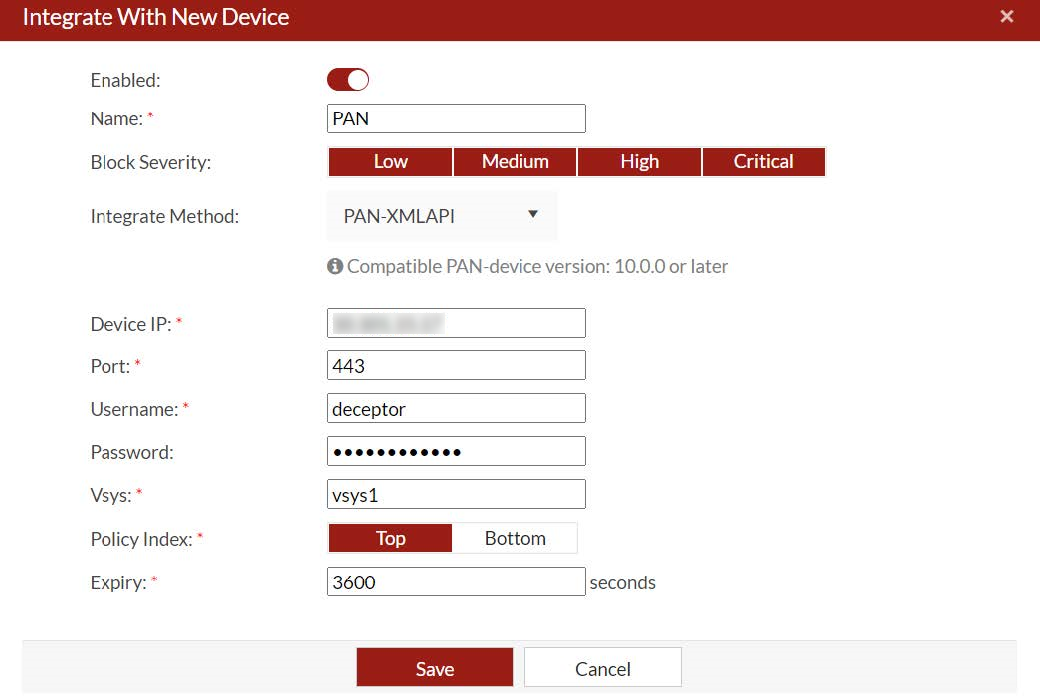Click the info icon about compatible PAN-device version
The height and width of the screenshot is (696, 1040).
click(x=336, y=265)
